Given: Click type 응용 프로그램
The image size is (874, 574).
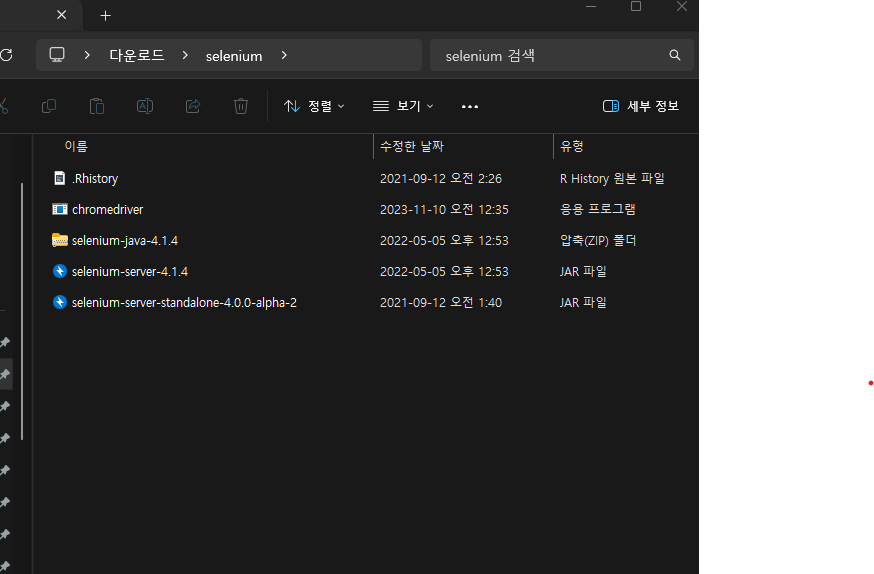Looking at the screenshot, I should (598, 209).
